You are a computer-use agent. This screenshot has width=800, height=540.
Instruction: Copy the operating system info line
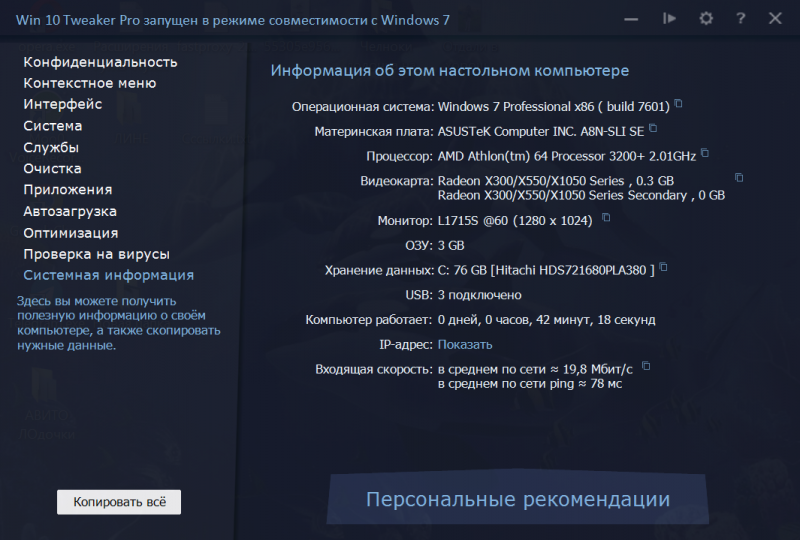678,104
